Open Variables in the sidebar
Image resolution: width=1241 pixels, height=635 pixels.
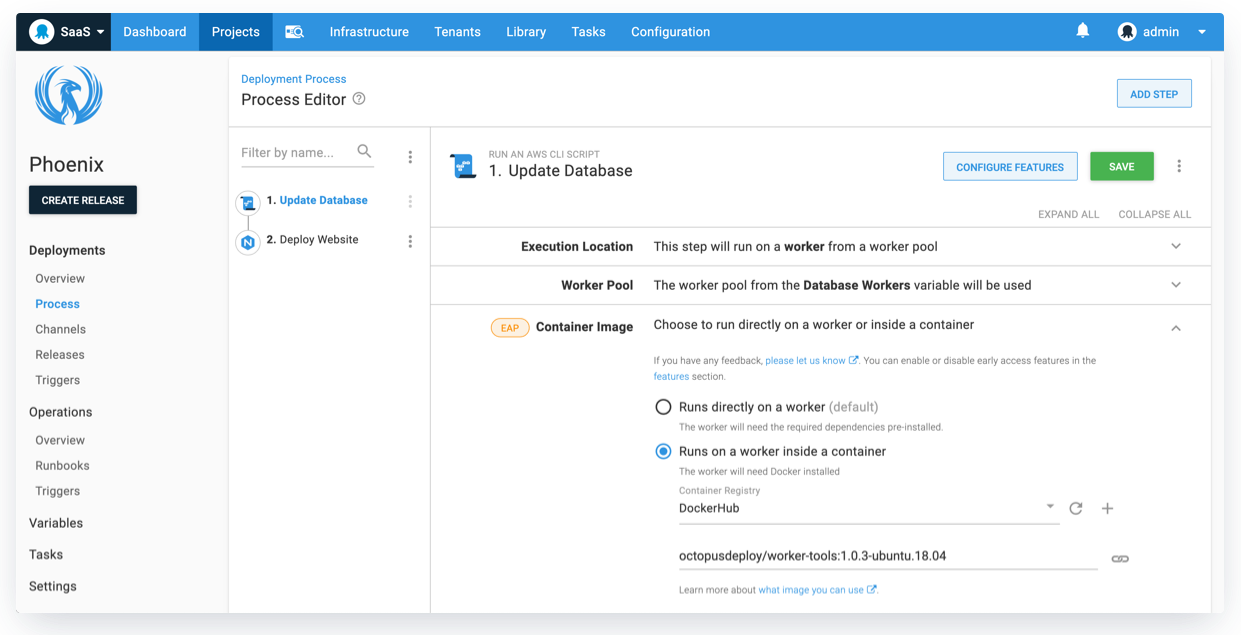pyautogui.click(x=56, y=523)
